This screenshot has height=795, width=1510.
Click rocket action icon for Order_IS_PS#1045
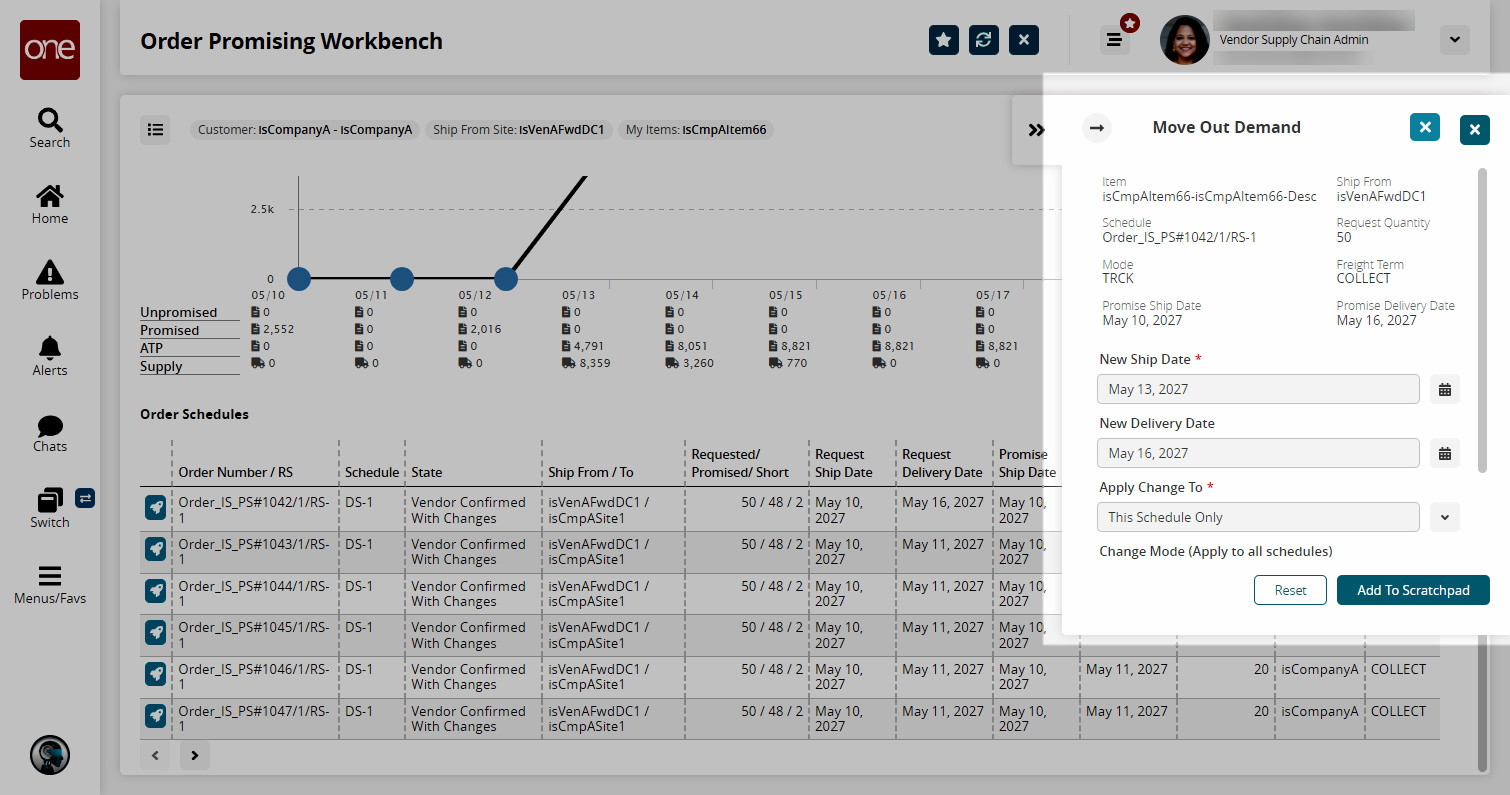pyautogui.click(x=155, y=632)
